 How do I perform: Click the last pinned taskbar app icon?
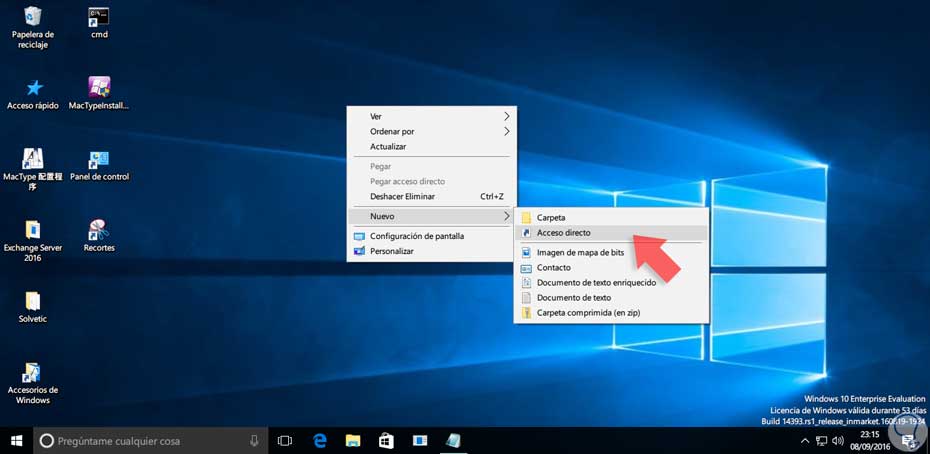pyautogui.click(x=453, y=440)
